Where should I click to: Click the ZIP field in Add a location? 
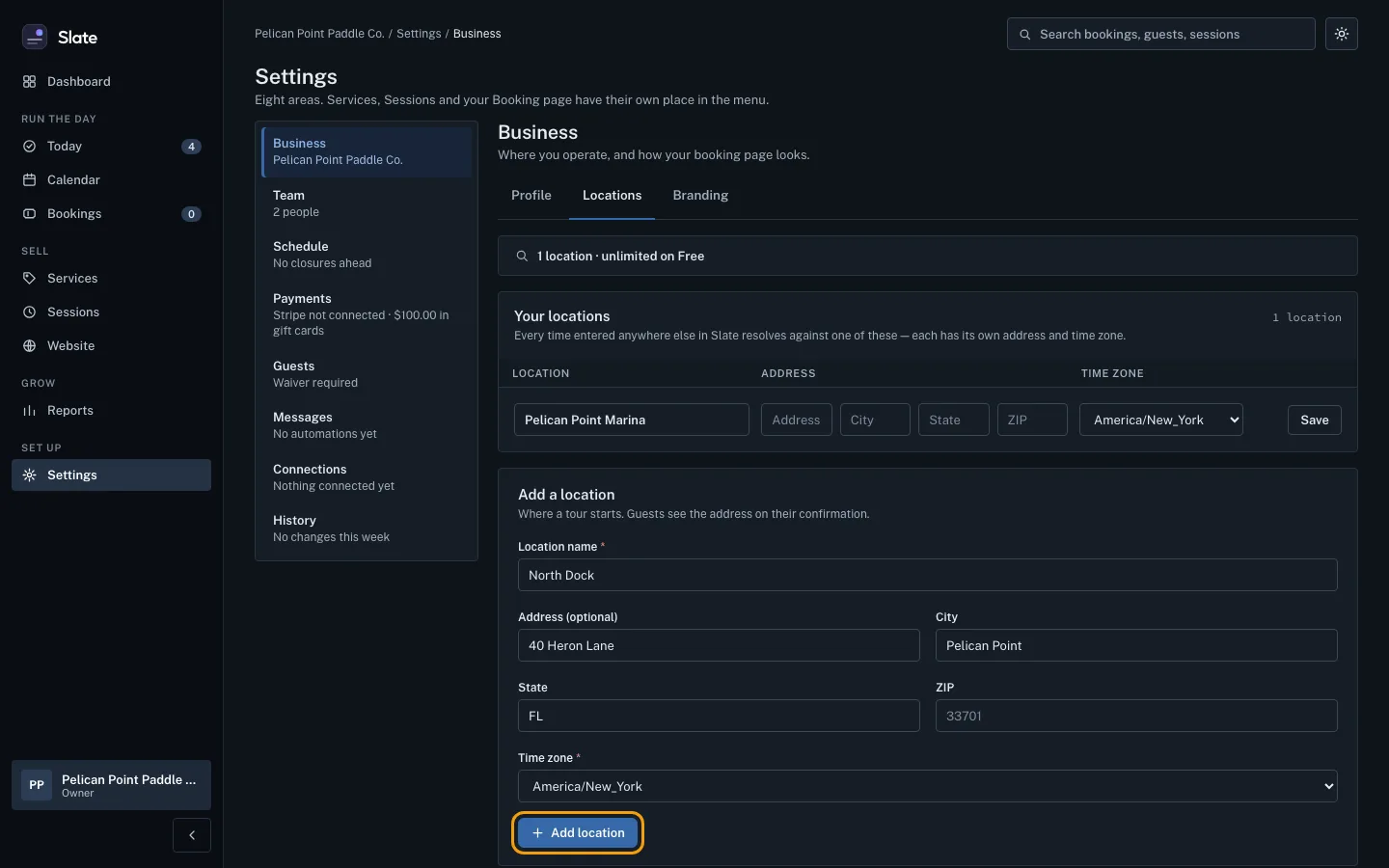1136,716
